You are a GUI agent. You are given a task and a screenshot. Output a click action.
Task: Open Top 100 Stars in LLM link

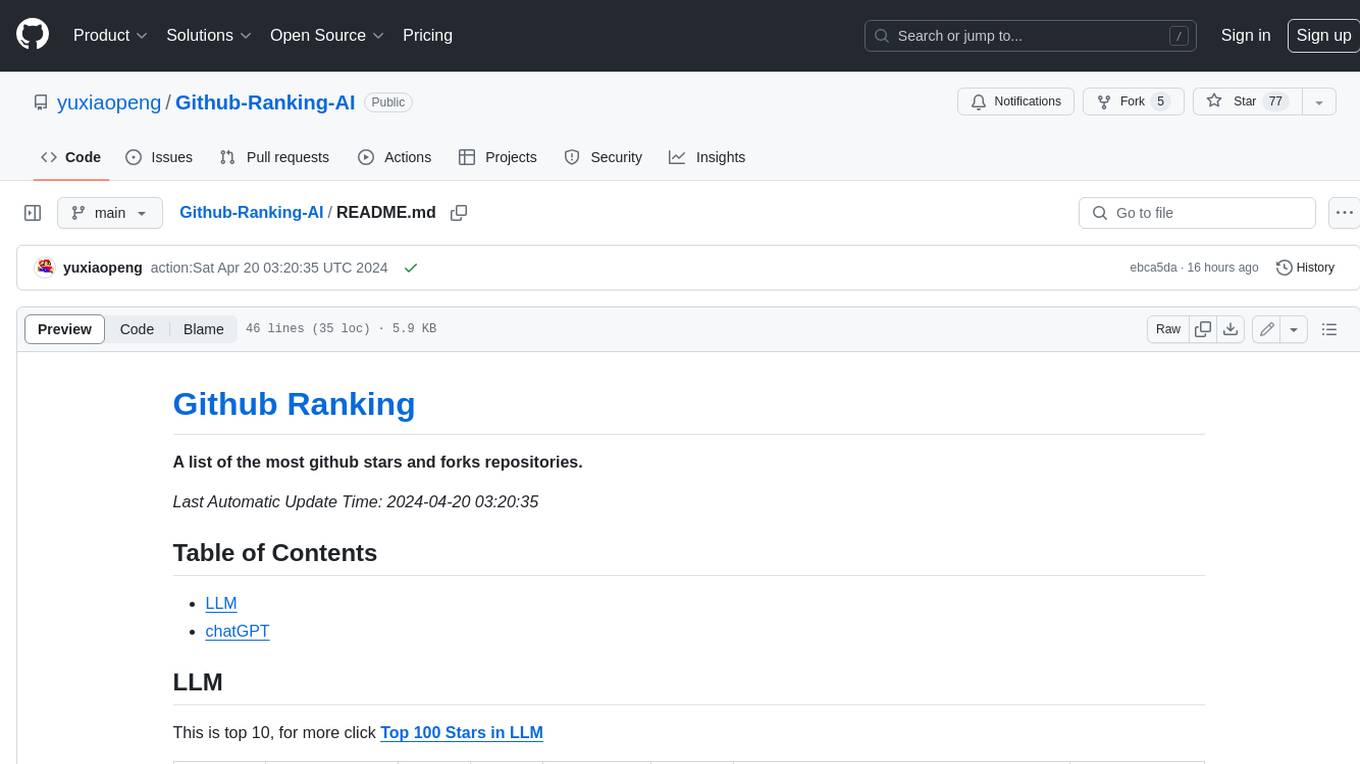[x=461, y=732]
